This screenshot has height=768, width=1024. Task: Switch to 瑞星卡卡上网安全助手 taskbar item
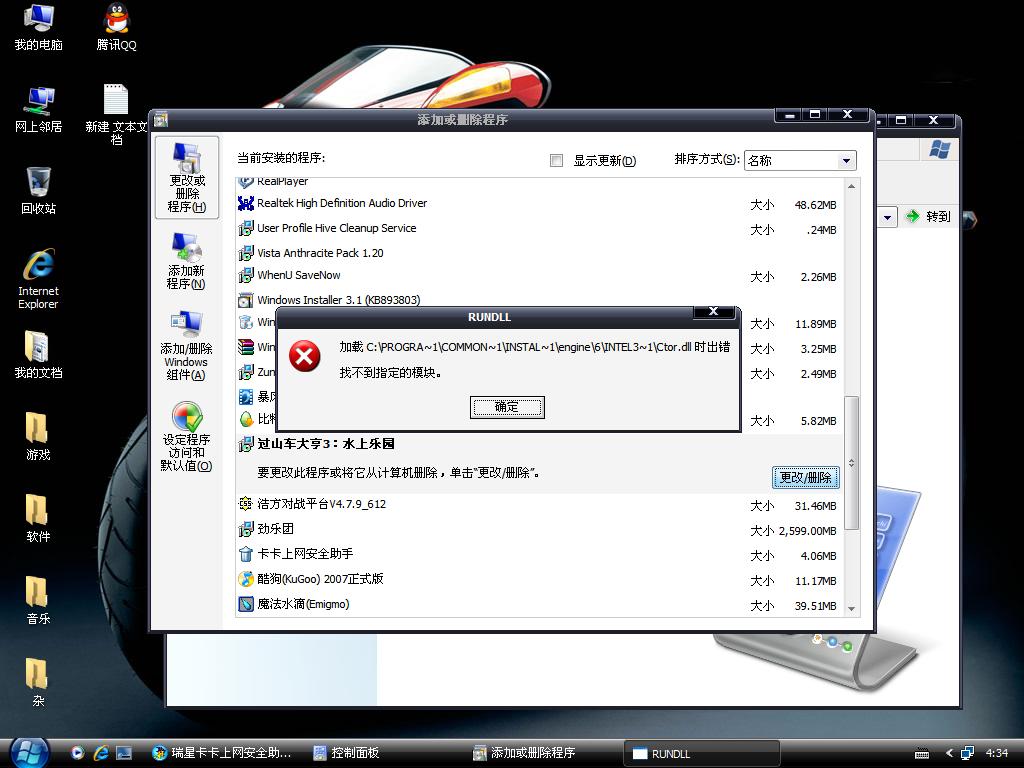[x=222, y=753]
